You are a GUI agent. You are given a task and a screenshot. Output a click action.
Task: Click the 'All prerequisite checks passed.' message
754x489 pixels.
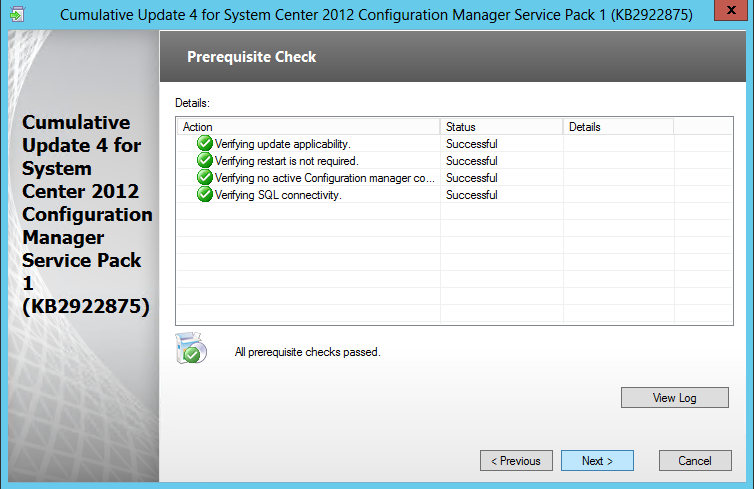307,352
